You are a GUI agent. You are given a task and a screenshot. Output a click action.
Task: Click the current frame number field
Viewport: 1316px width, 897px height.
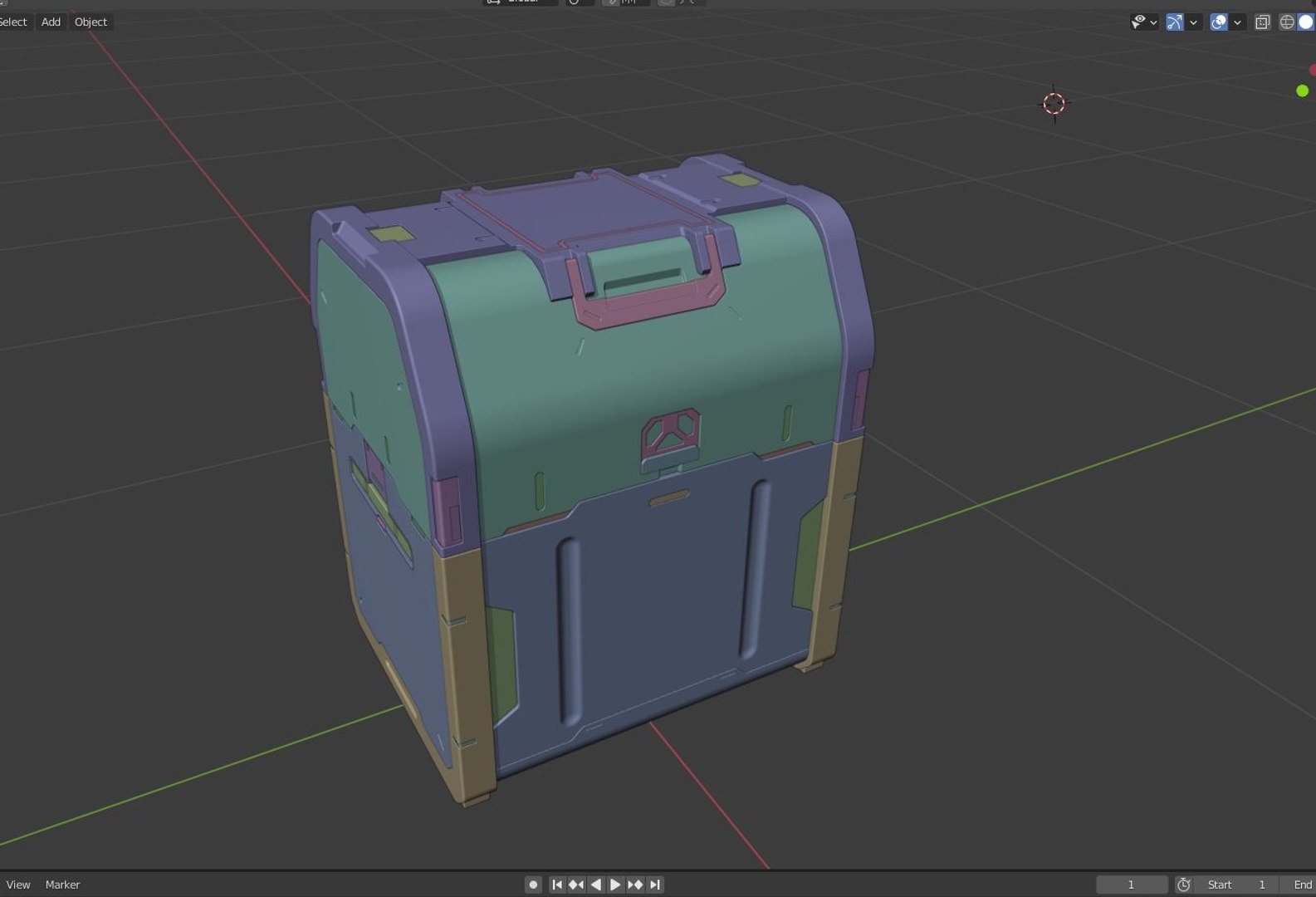tap(1132, 885)
